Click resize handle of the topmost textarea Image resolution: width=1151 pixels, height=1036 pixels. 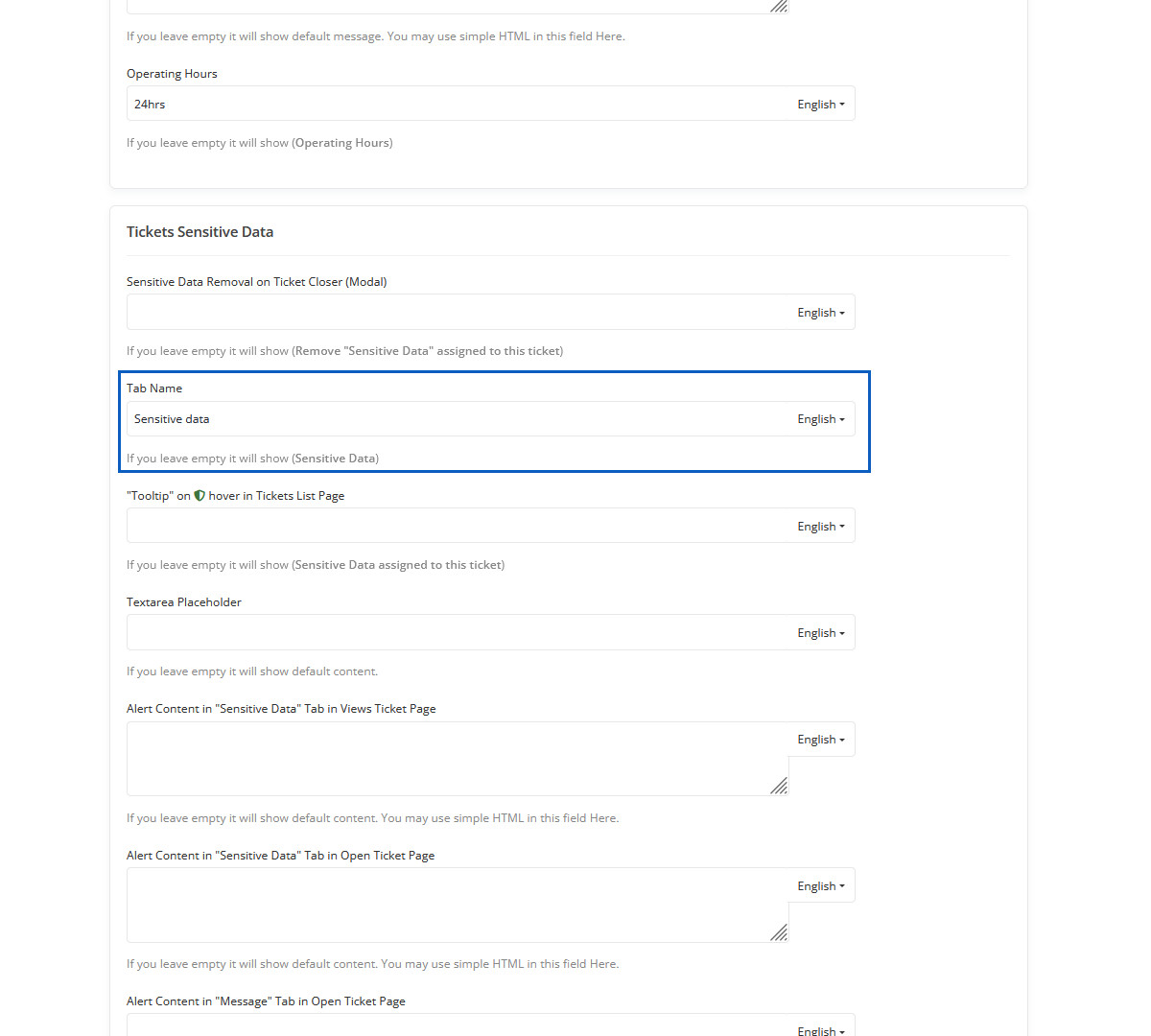[x=779, y=6]
